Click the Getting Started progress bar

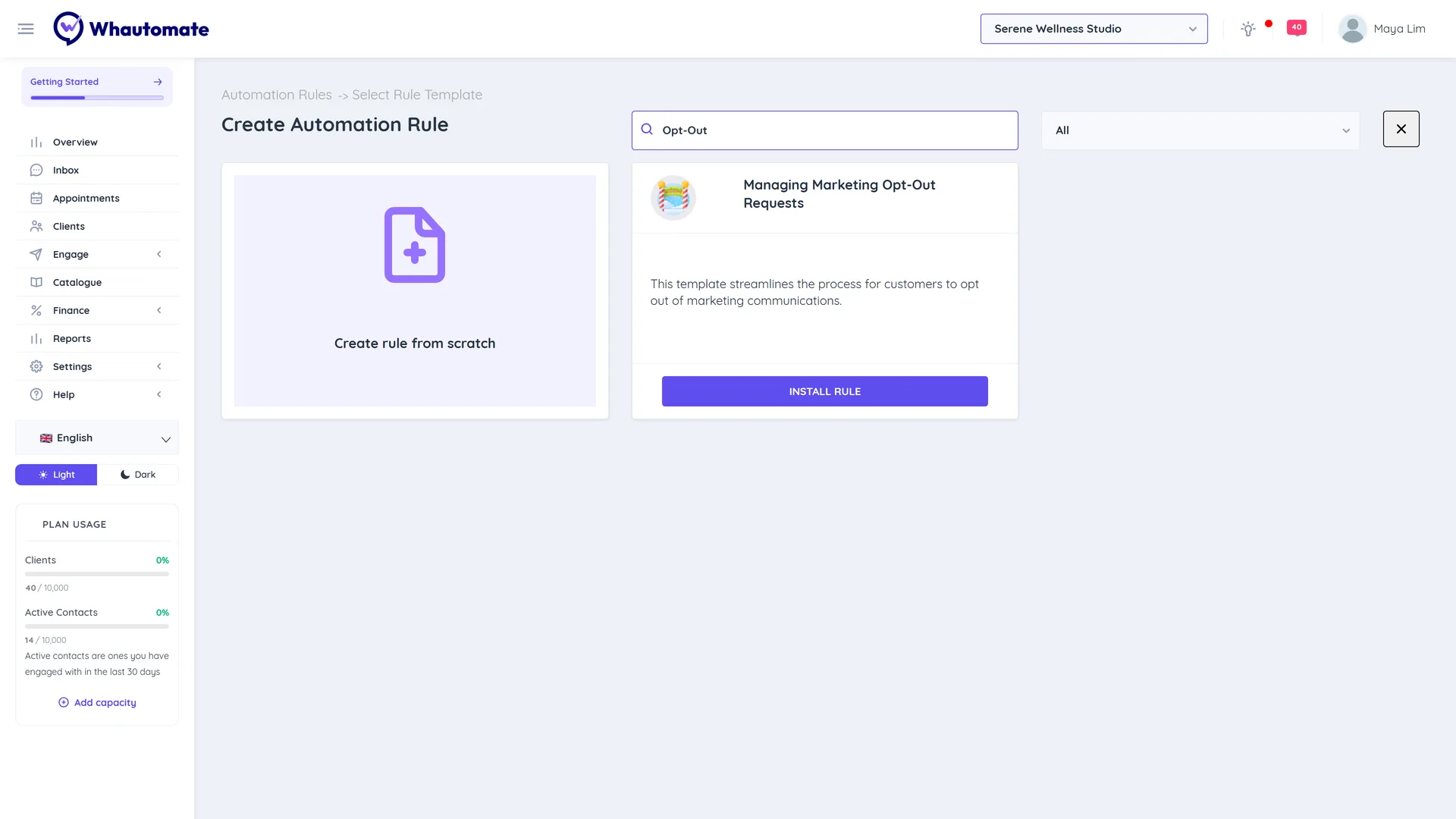pyautogui.click(x=97, y=98)
